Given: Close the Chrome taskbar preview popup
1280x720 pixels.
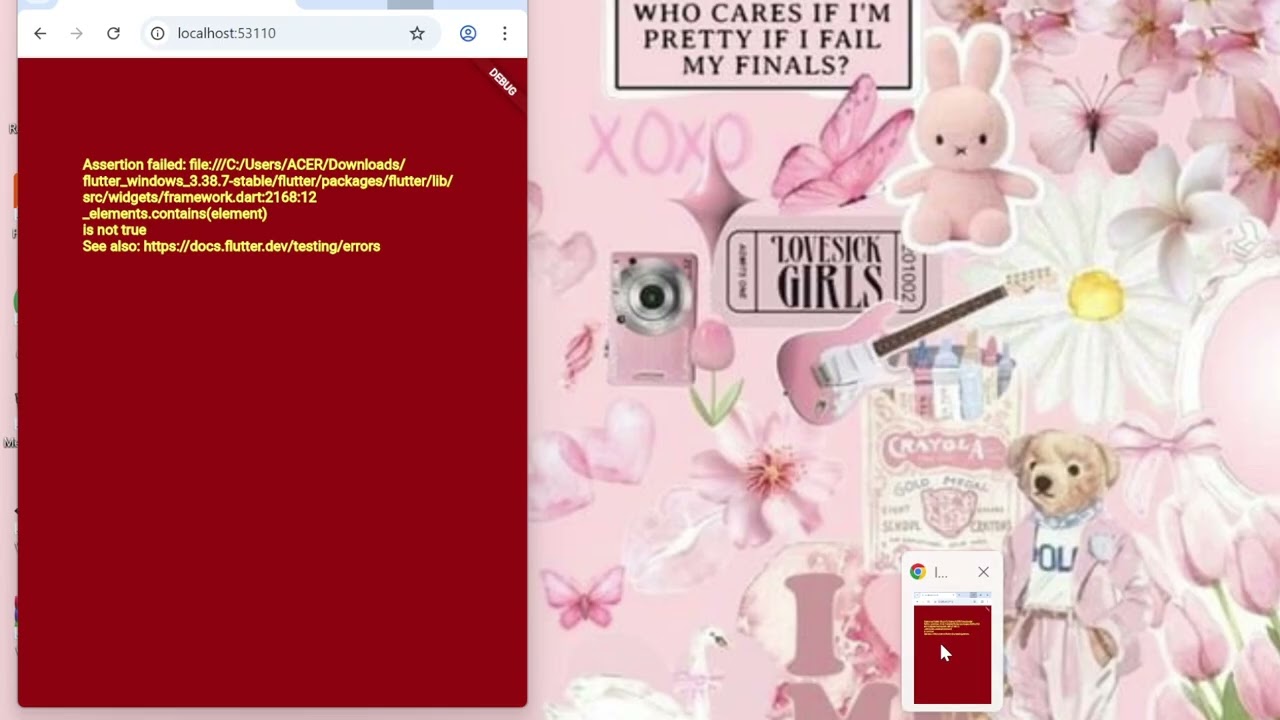Looking at the screenshot, I should 983,572.
